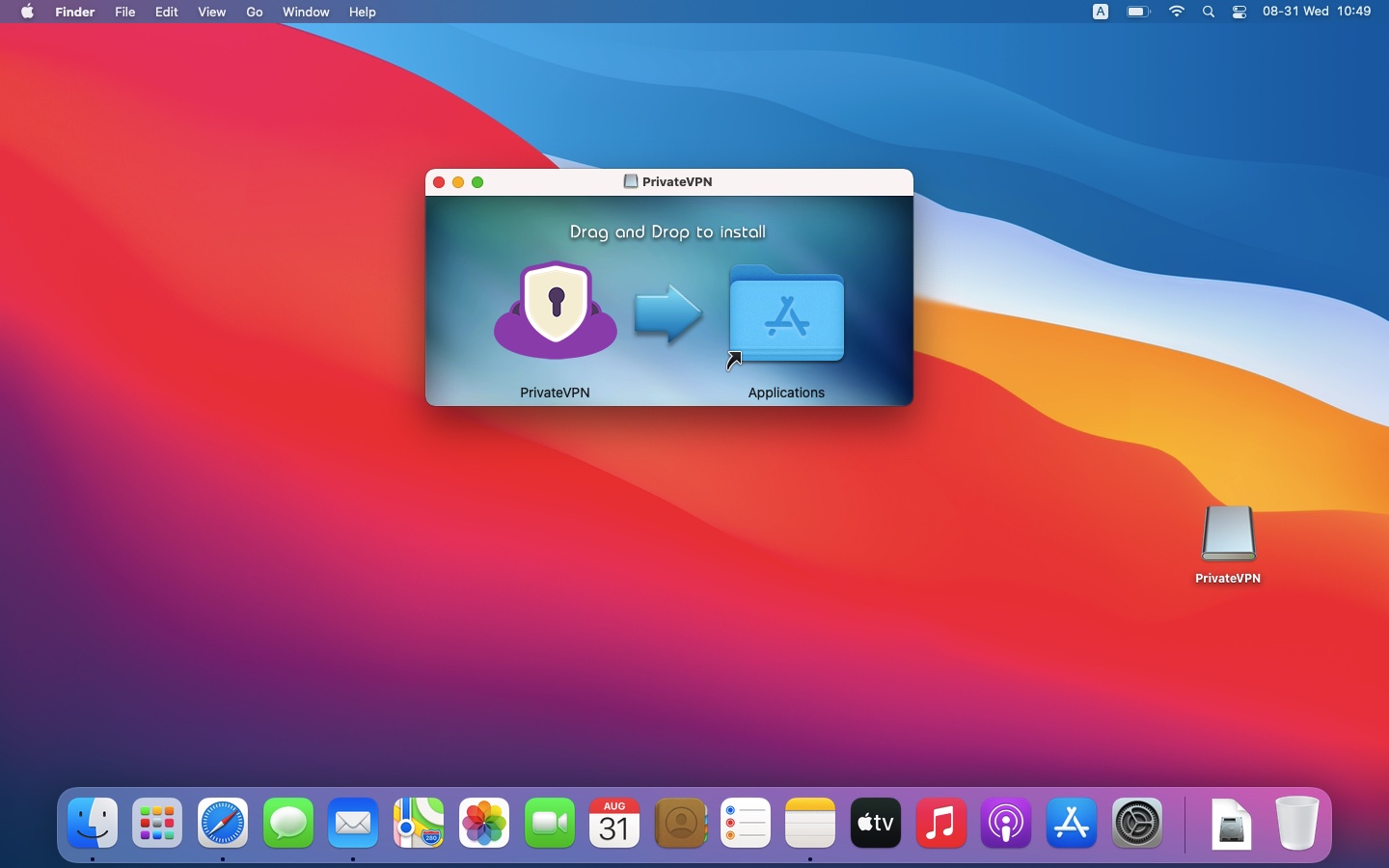The width and height of the screenshot is (1389, 868).
Task: Open the Wi-Fi status menu
Action: [1177, 12]
